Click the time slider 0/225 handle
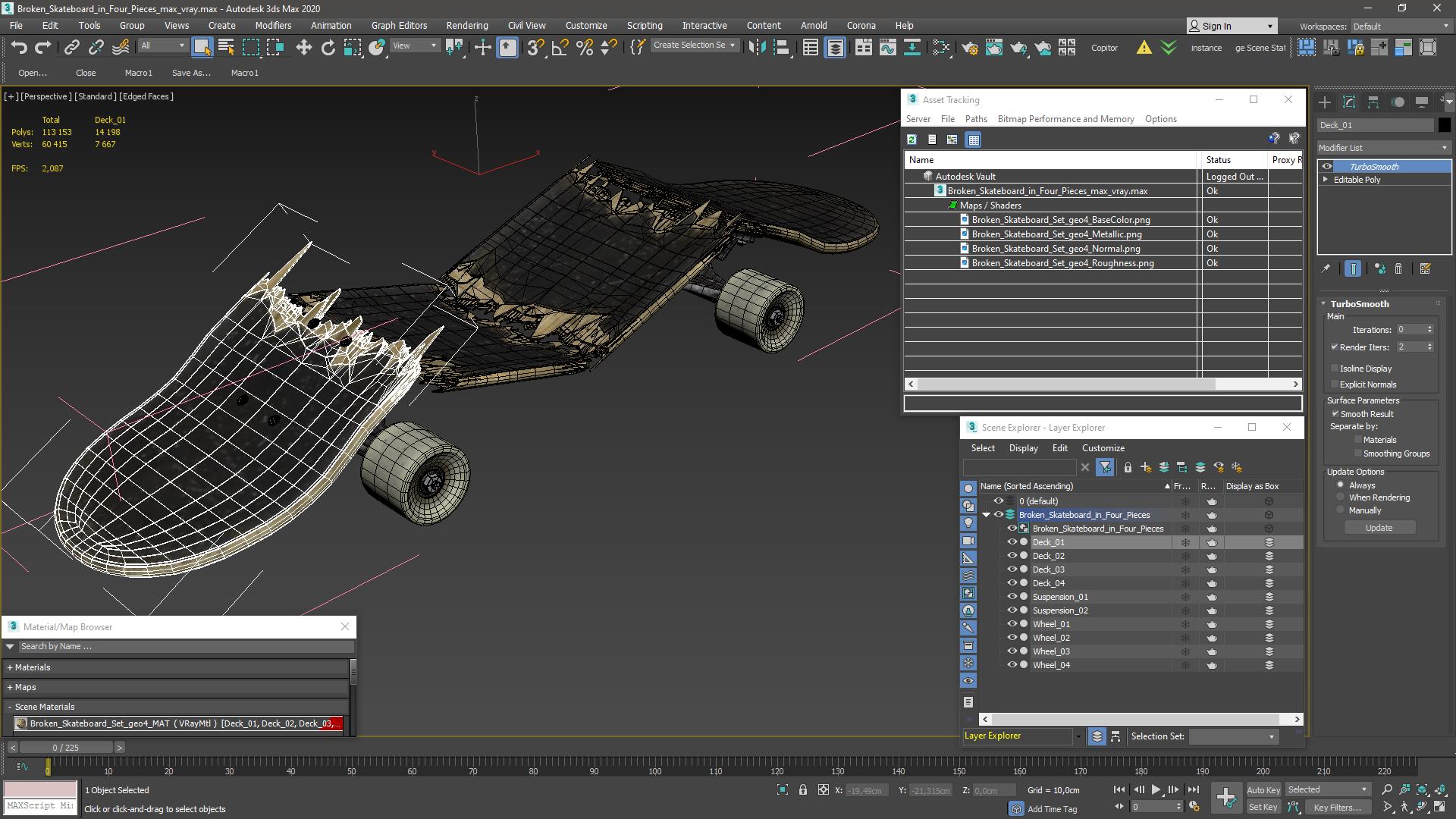 [66, 748]
